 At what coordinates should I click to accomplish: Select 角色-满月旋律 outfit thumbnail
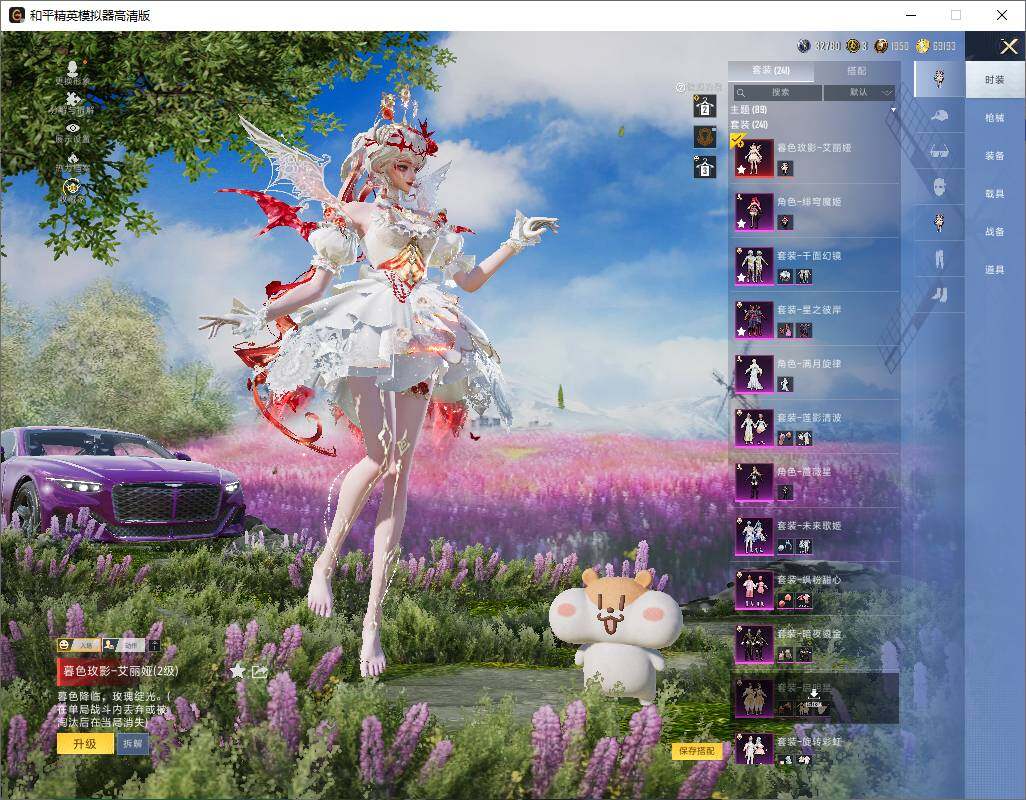tap(754, 374)
